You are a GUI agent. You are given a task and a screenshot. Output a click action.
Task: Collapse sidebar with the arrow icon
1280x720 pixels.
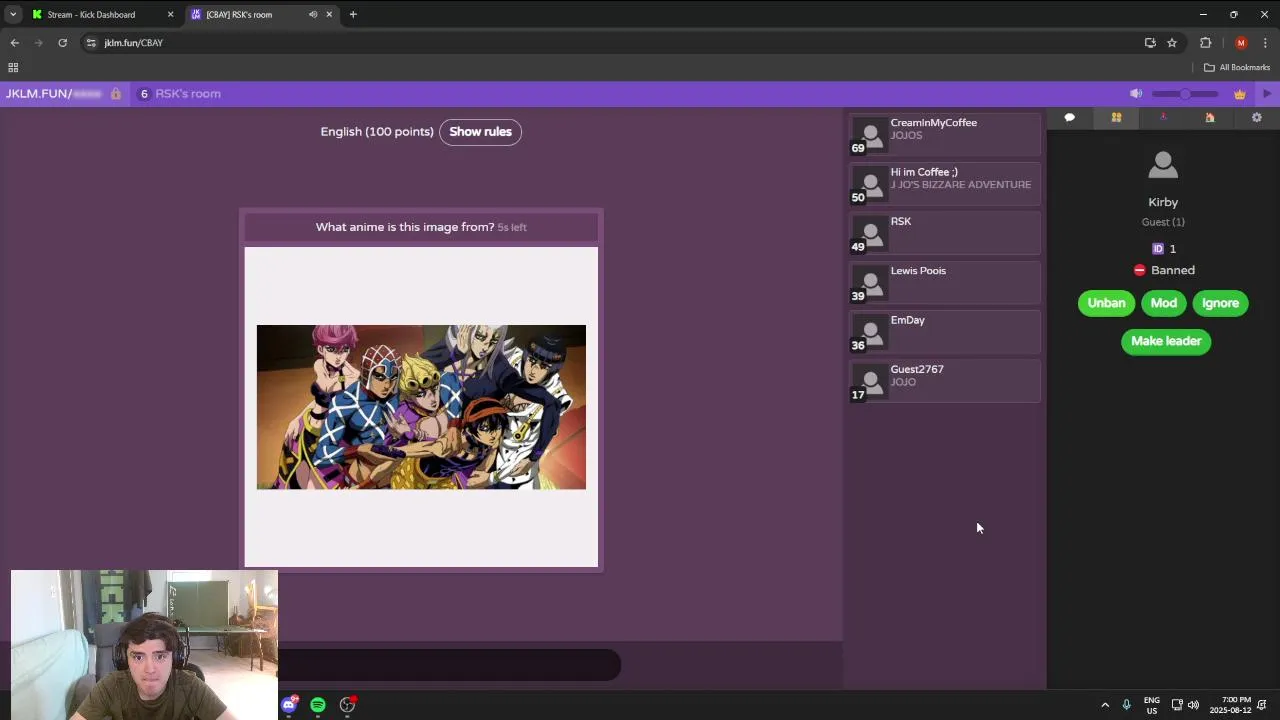coord(1267,94)
